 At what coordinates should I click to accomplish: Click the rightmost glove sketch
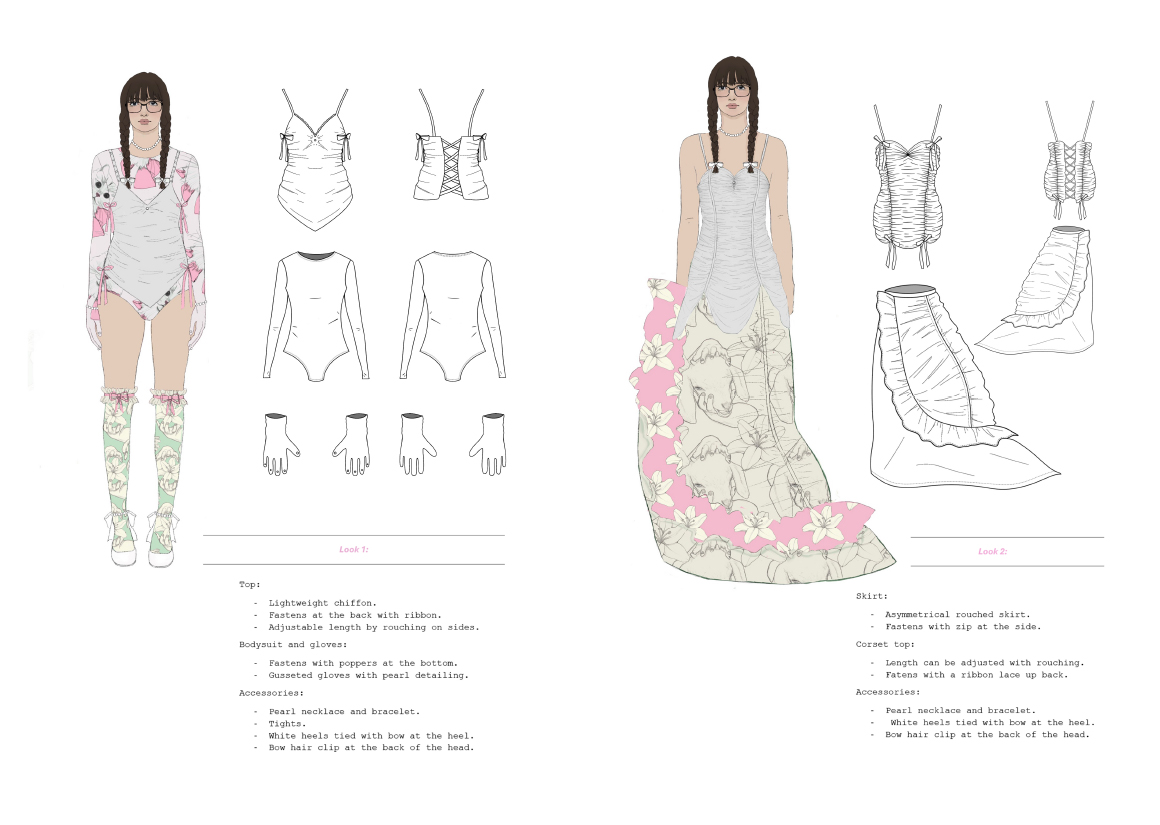pyautogui.click(x=488, y=444)
